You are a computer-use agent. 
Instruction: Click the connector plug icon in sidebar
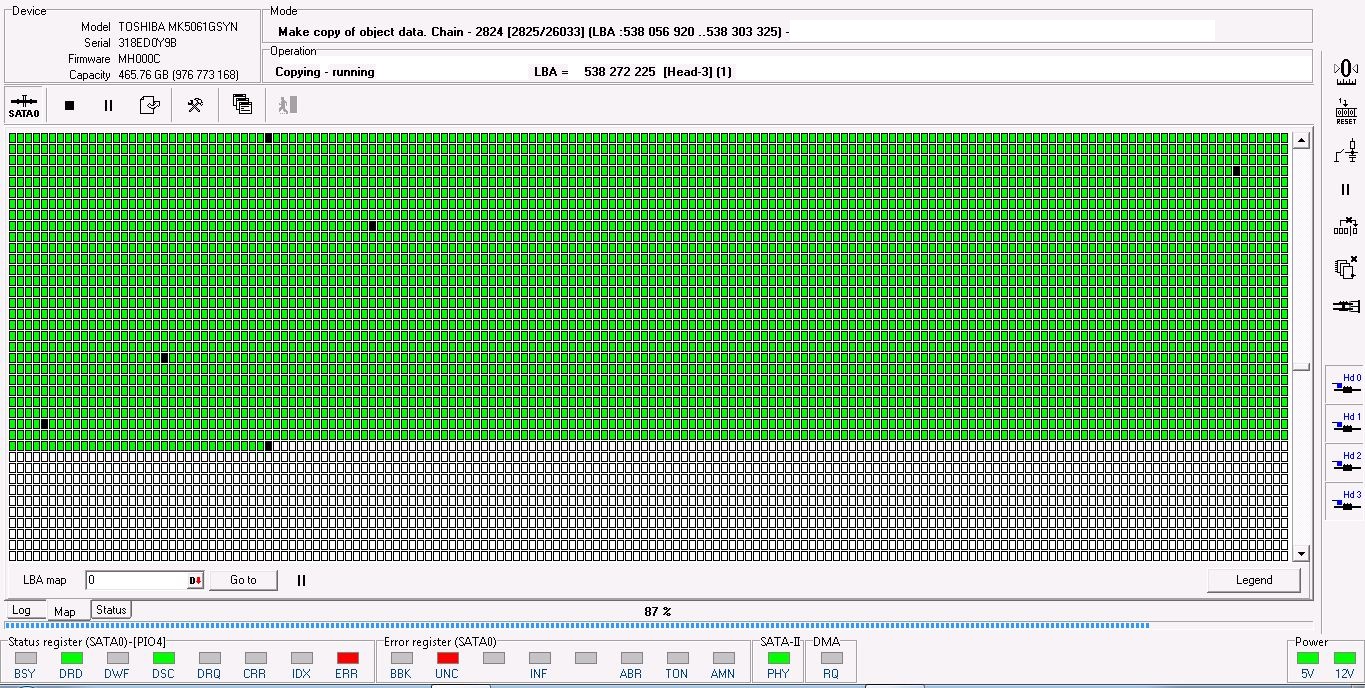(x=1346, y=306)
